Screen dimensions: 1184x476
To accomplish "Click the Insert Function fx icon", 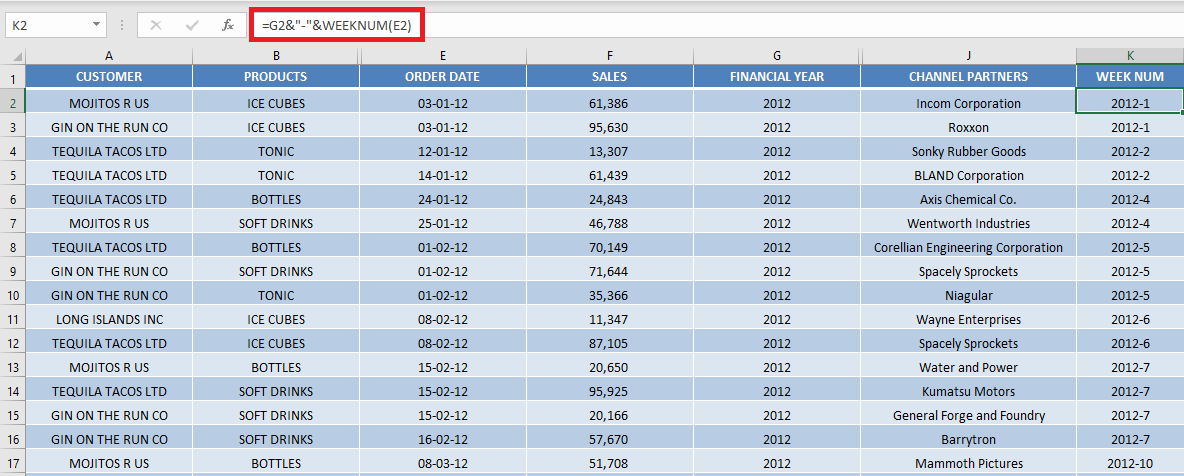I will coord(227,25).
